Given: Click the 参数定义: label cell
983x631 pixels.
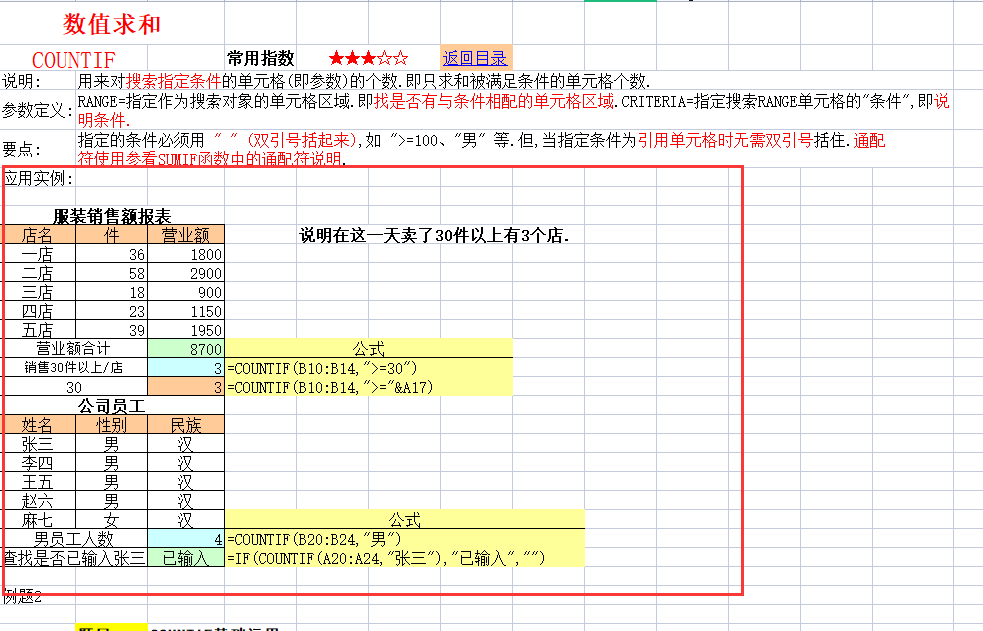Looking at the screenshot, I should [37, 110].
